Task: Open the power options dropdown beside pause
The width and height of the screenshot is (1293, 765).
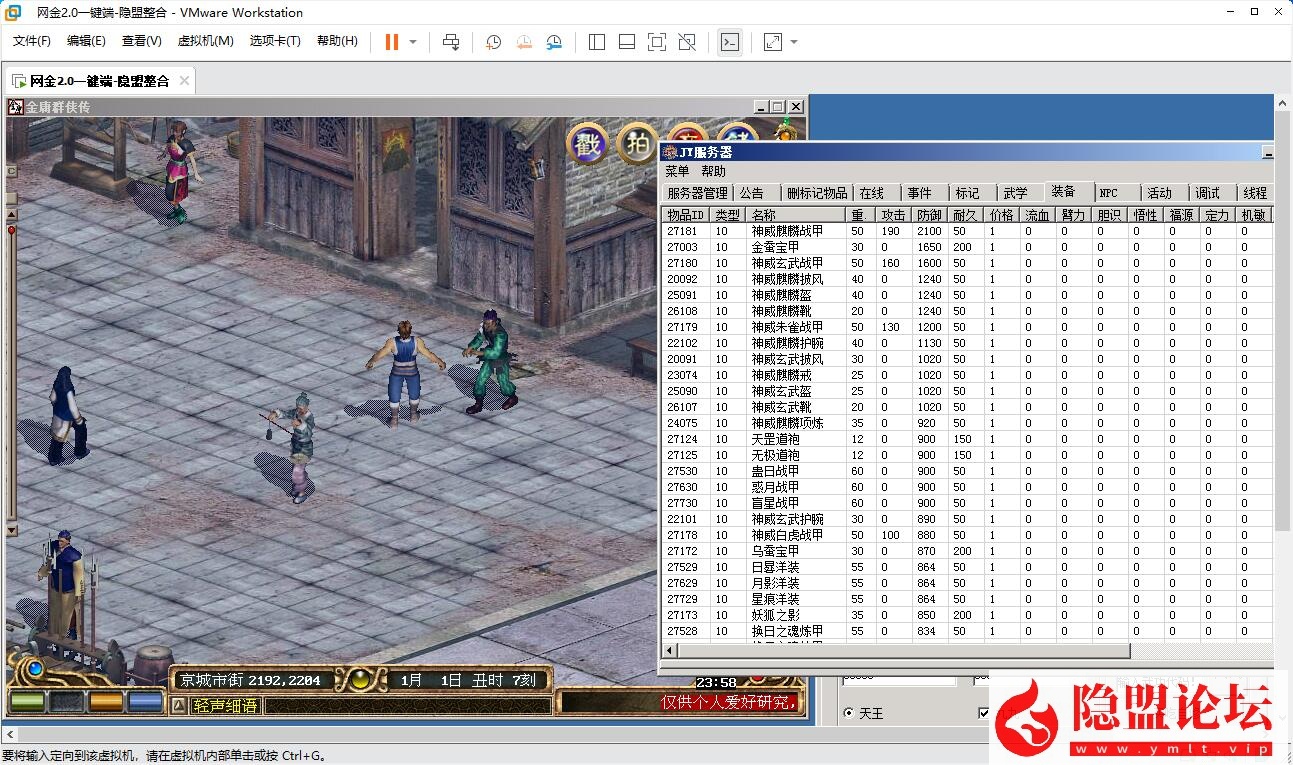Action: click(412, 42)
